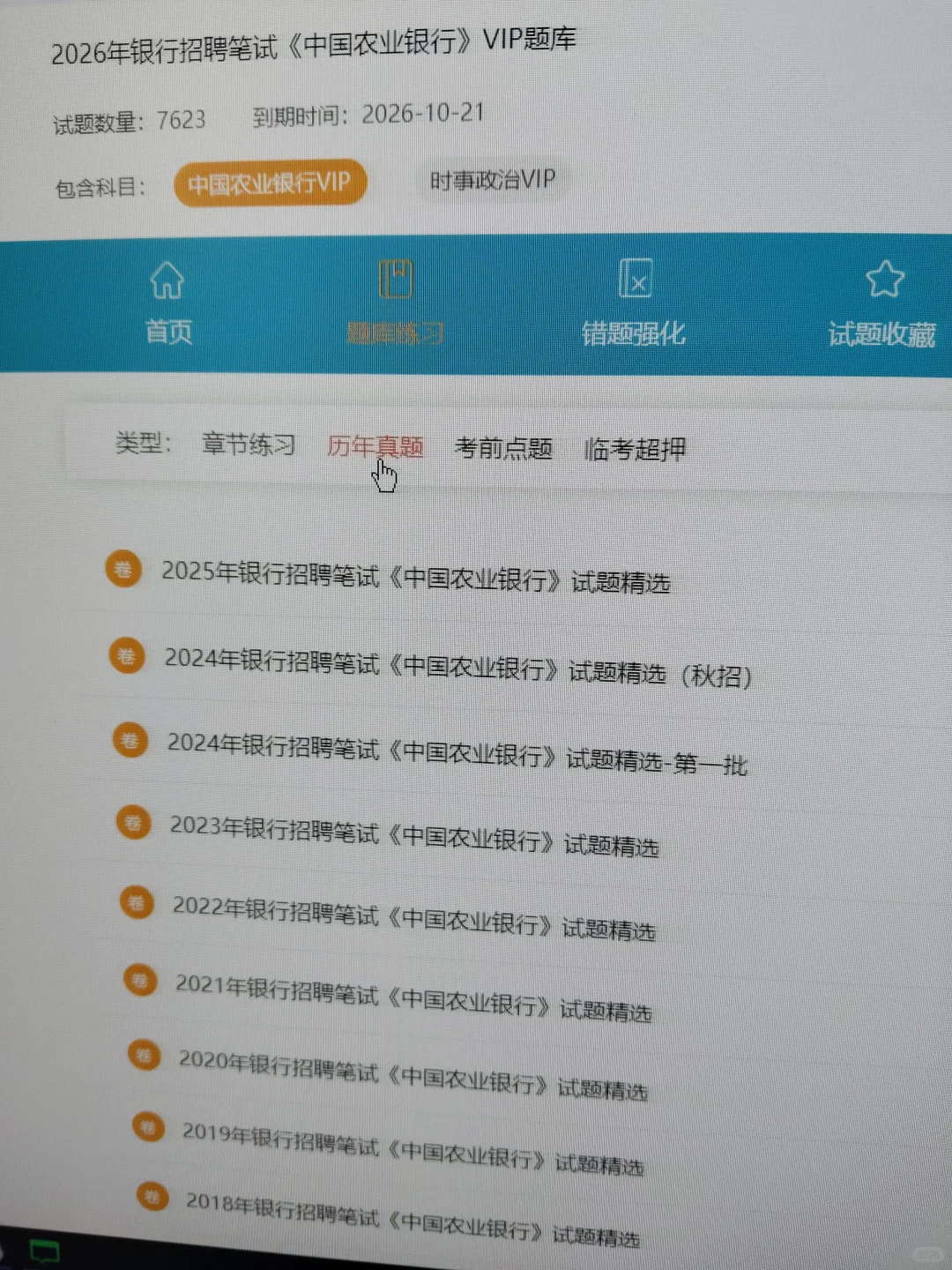Open 2019年银行招聘笔试 试题精选 paper
Viewport: 952px width, 1270px height.
pyautogui.click(x=413, y=1147)
